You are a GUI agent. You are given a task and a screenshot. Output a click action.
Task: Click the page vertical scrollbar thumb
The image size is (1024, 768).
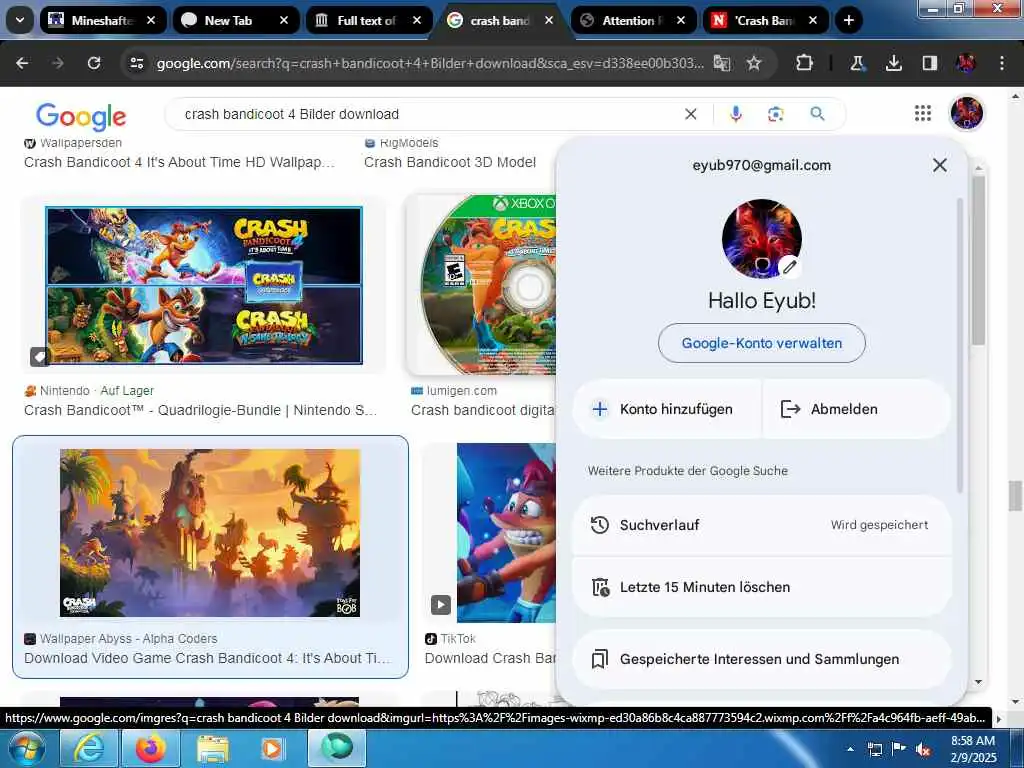click(x=1016, y=496)
